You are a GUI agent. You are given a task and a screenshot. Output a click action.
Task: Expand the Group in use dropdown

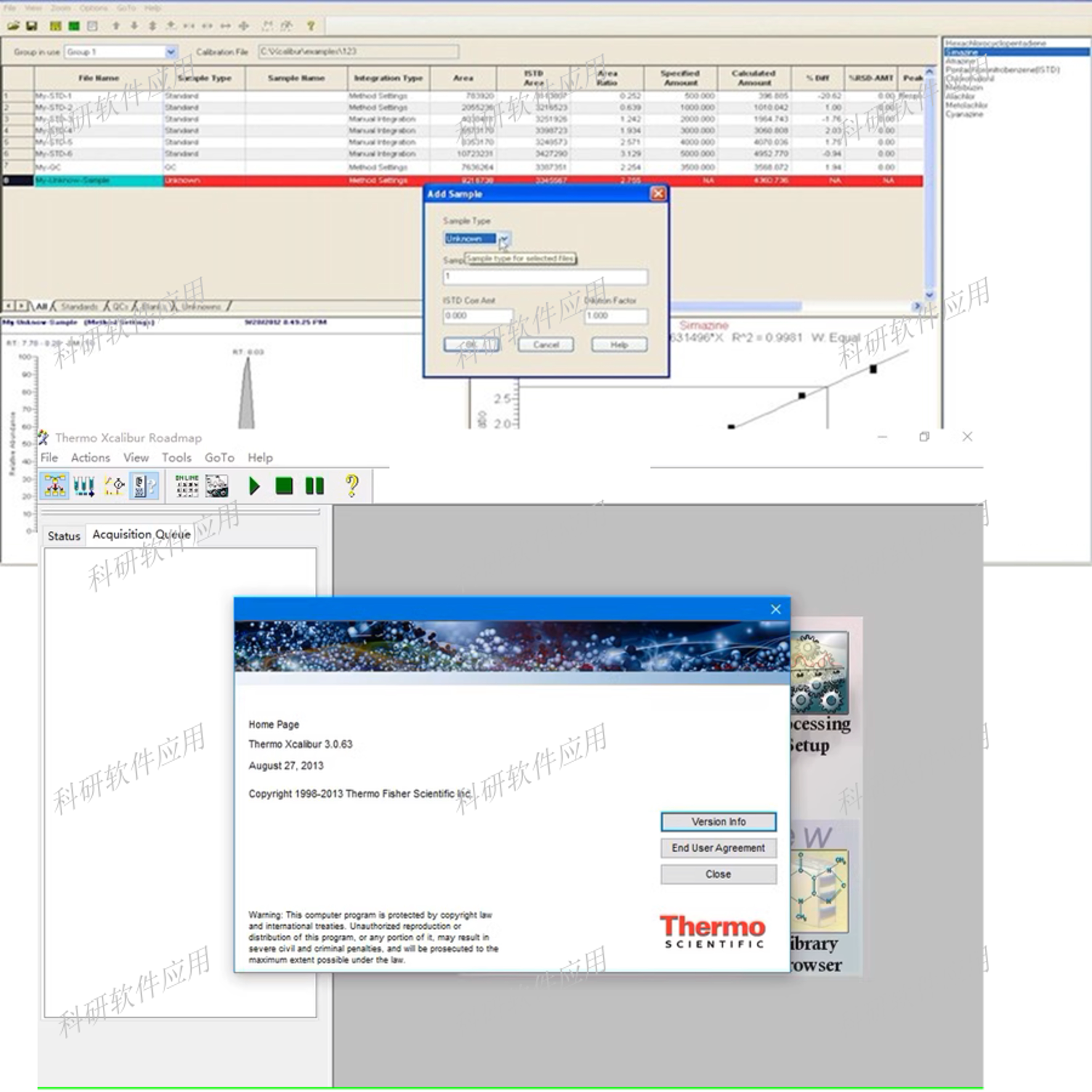tap(171, 52)
